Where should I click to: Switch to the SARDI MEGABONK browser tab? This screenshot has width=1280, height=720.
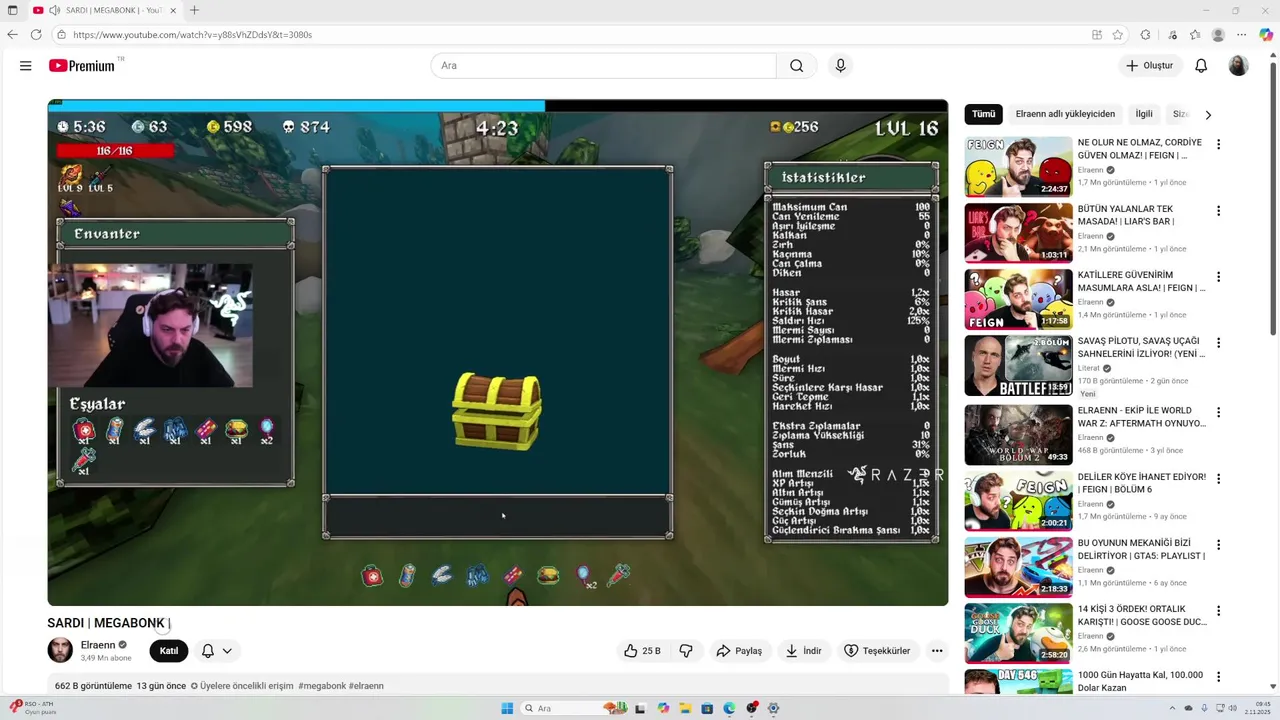pyautogui.click(x=105, y=10)
